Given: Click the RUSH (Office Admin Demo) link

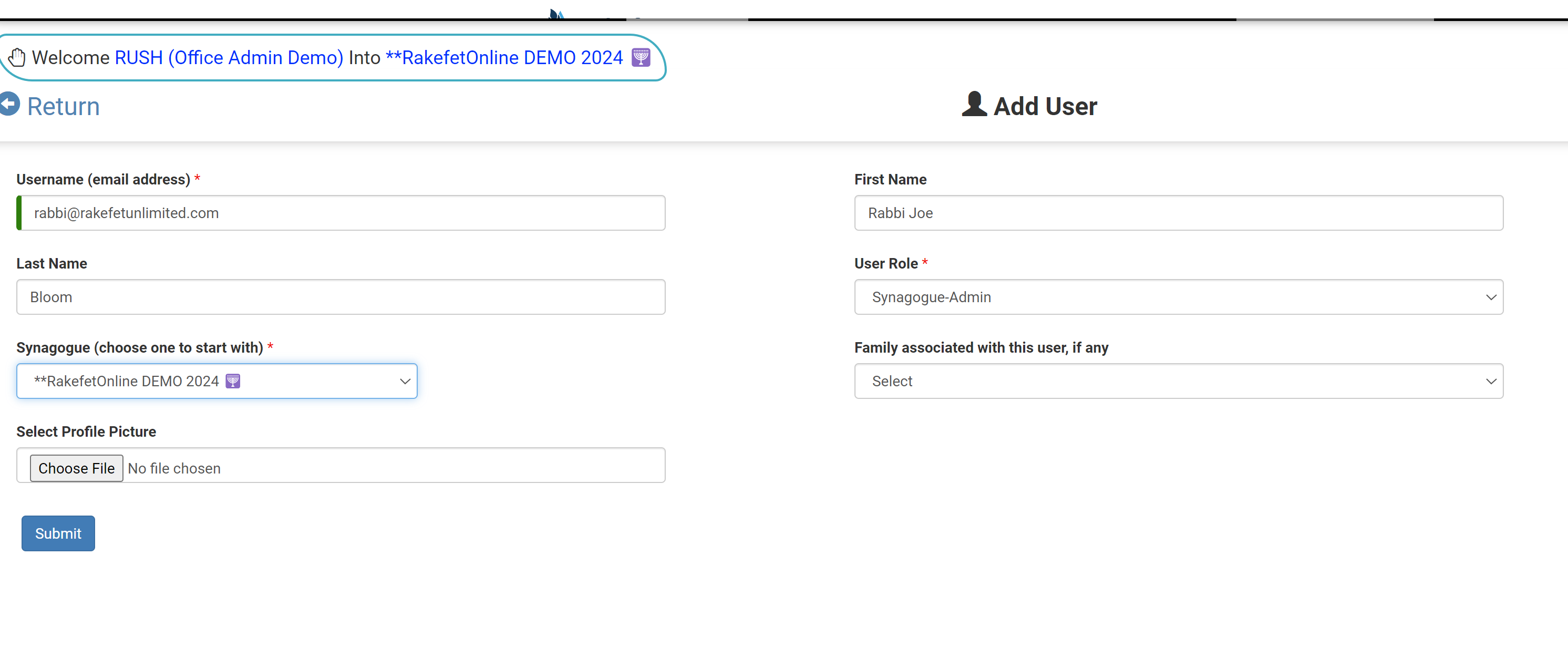Looking at the screenshot, I should tap(229, 57).
